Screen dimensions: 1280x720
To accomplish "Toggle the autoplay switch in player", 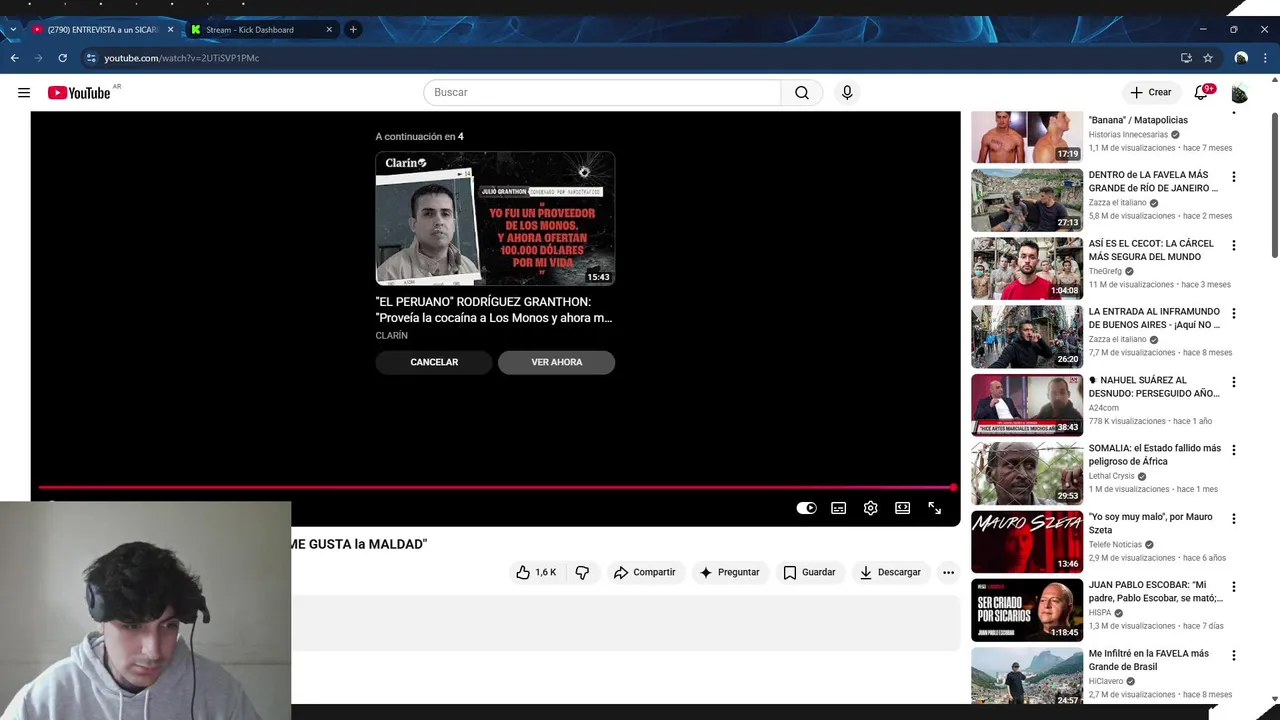I will 806,508.
